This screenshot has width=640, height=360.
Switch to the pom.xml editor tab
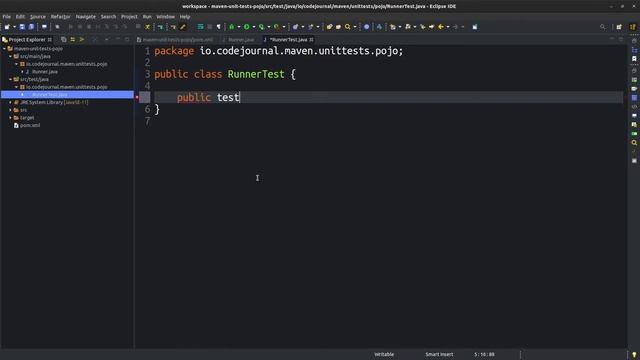(x=176, y=40)
